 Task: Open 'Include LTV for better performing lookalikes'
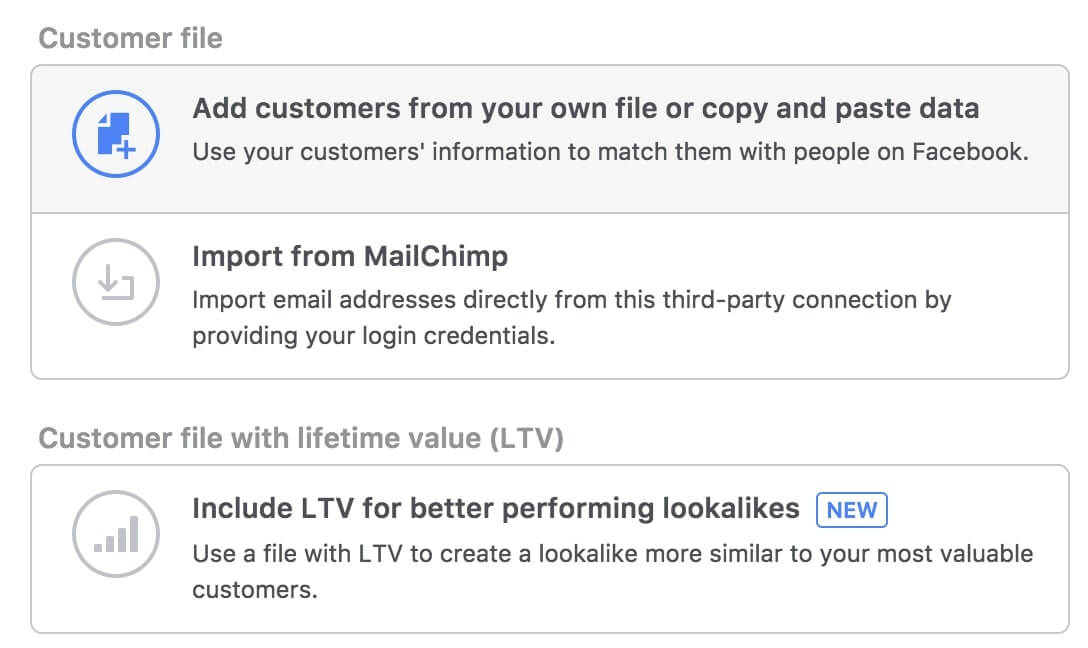pyautogui.click(x=495, y=509)
